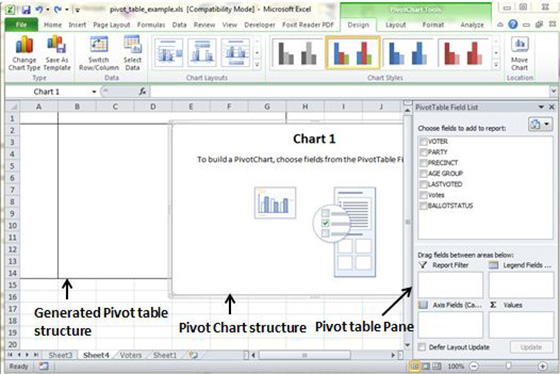Switch to the Data tab
The image size is (560, 374).
click(x=179, y=25)
